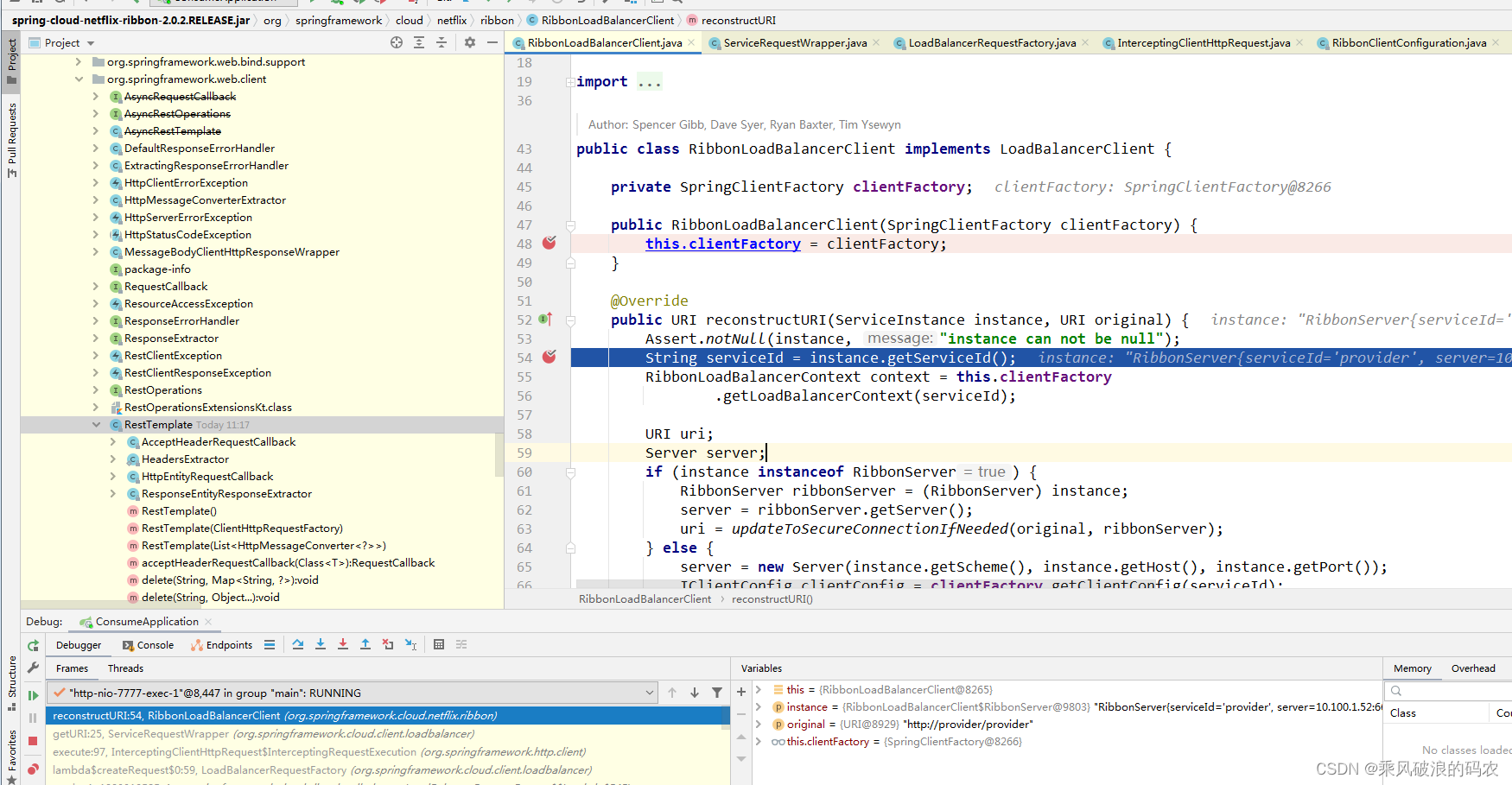
Task: Click 'springframework' in navigation breadcrumb
Action: tap(339, 20)
